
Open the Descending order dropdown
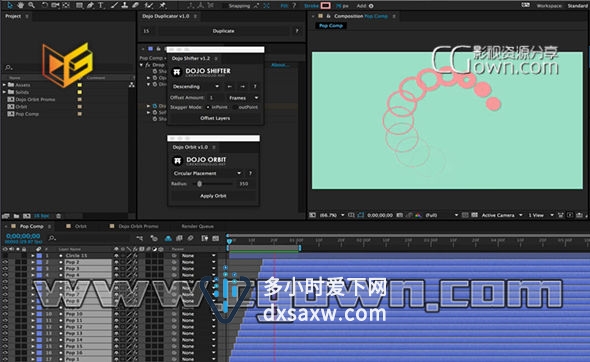point(196,87)
